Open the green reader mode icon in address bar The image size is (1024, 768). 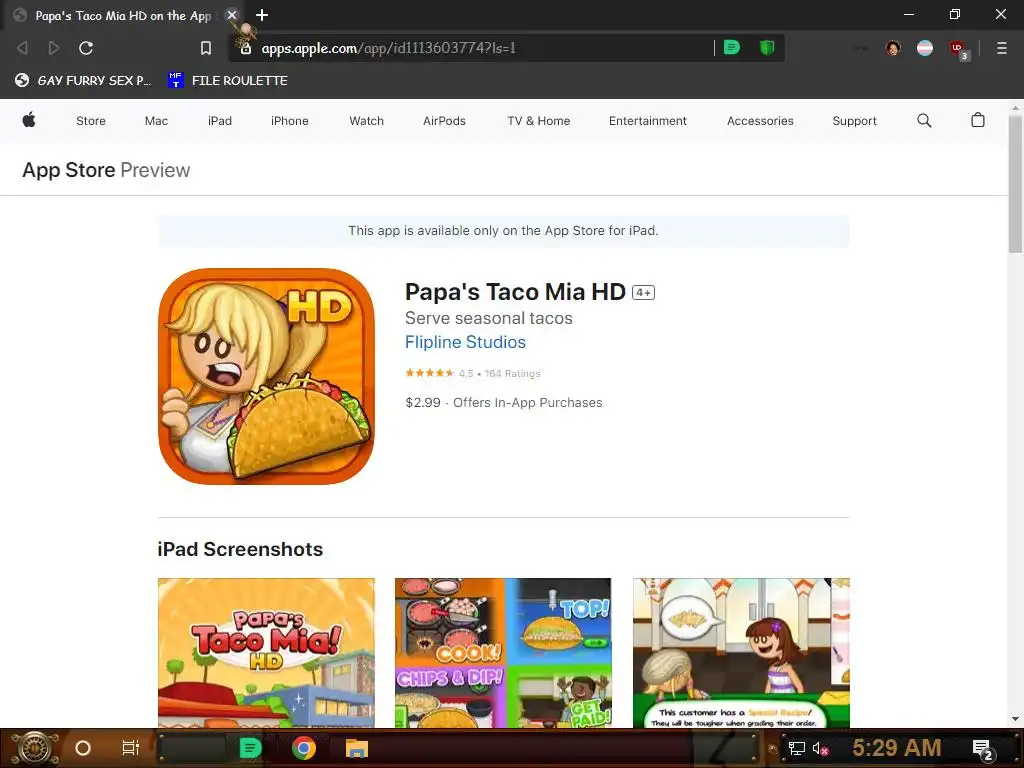tap(731, 47)
